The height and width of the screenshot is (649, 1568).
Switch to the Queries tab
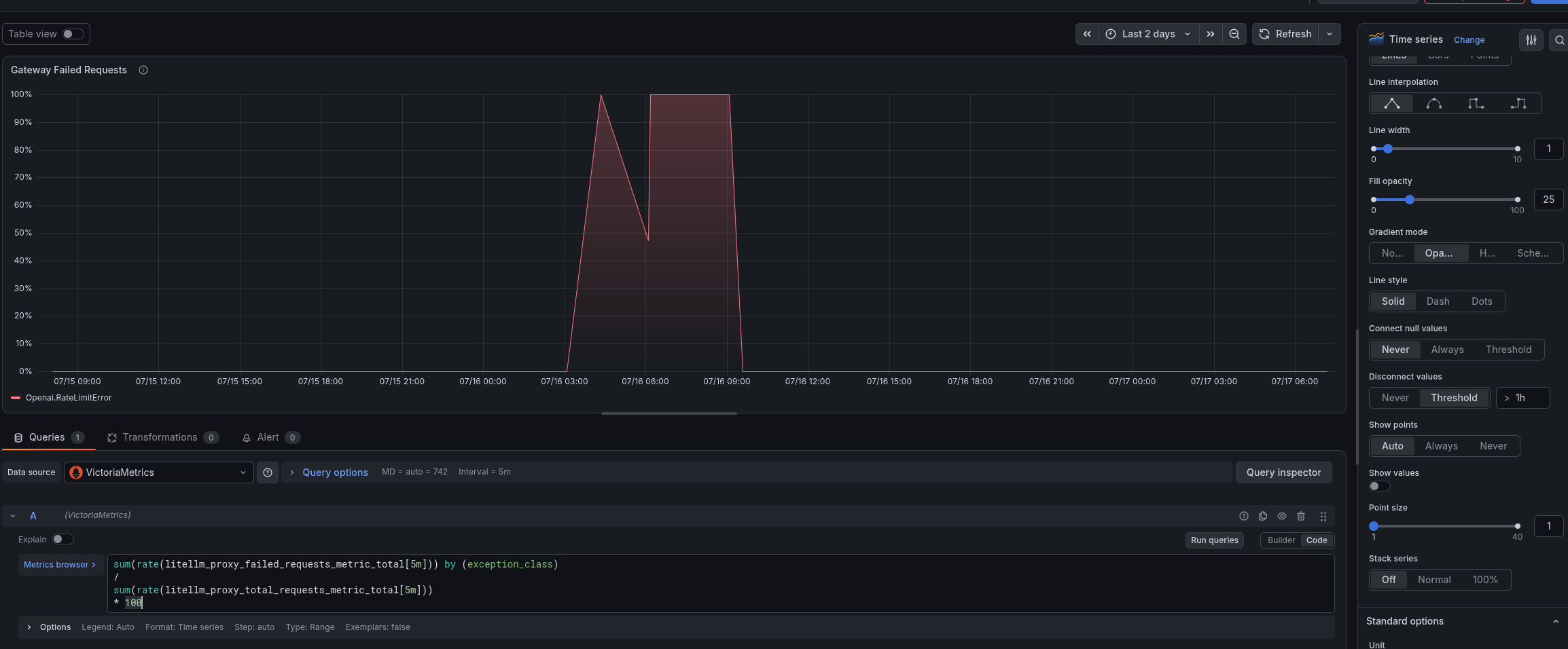[x=49, y=438]
